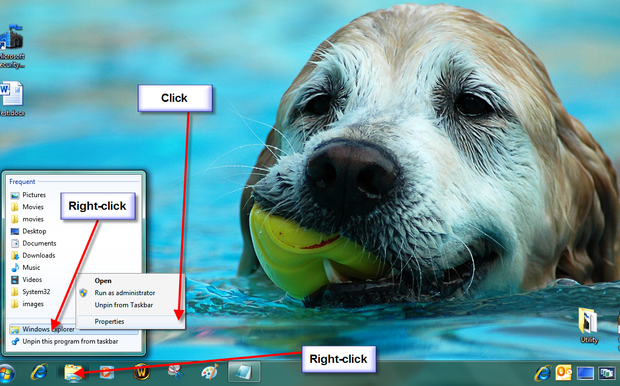
Task: Switch to the active Notepad taskbar button
Action: pyautogui.click(x=244, y=372)
